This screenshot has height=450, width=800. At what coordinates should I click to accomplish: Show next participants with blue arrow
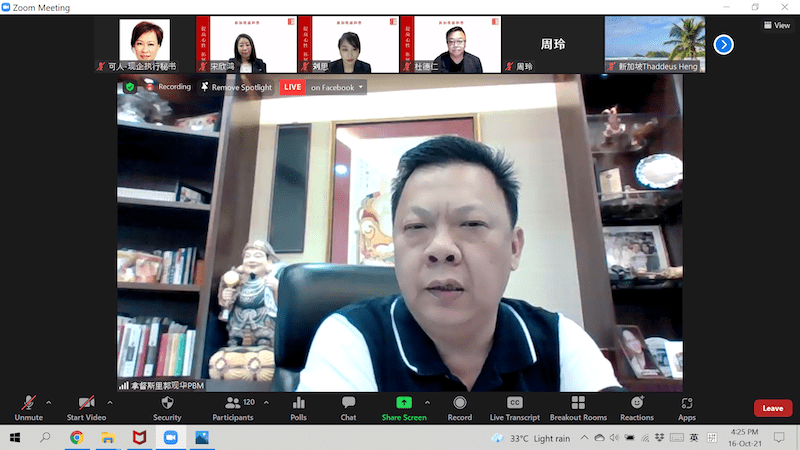pos(724,44)
